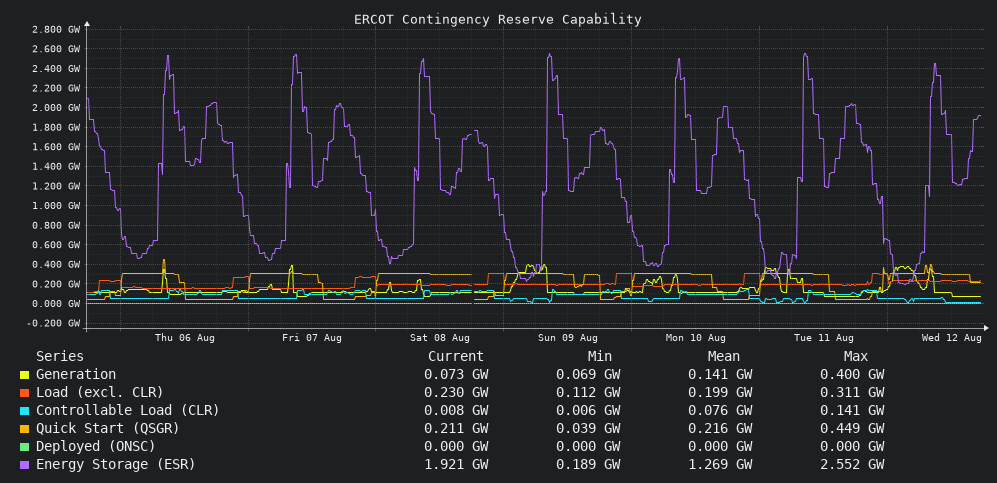Screen dimensions: 997x483
Task: Click Quick Start min value 0.039 GW
Action: pos(588,428)
